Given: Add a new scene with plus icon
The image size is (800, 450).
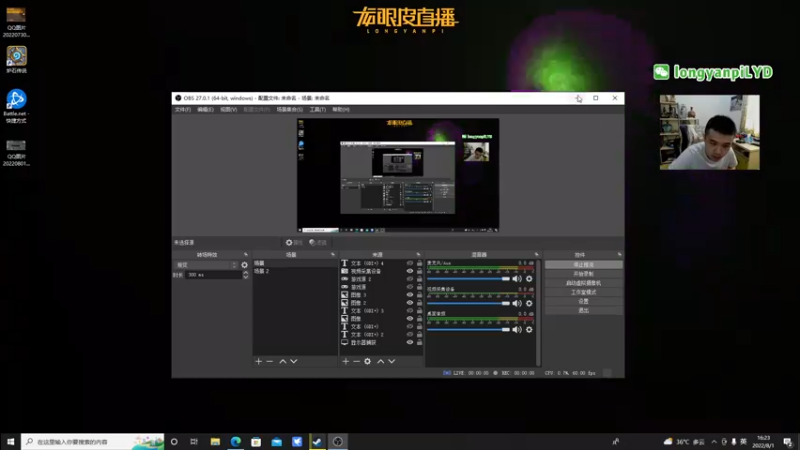Looking at the screenshot, I should point(259,361).
